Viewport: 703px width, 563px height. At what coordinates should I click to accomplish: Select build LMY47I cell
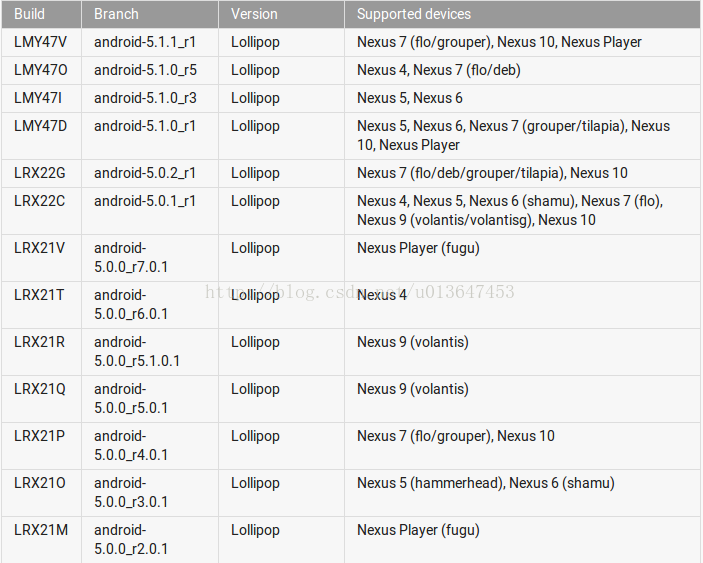click(41, 98)
